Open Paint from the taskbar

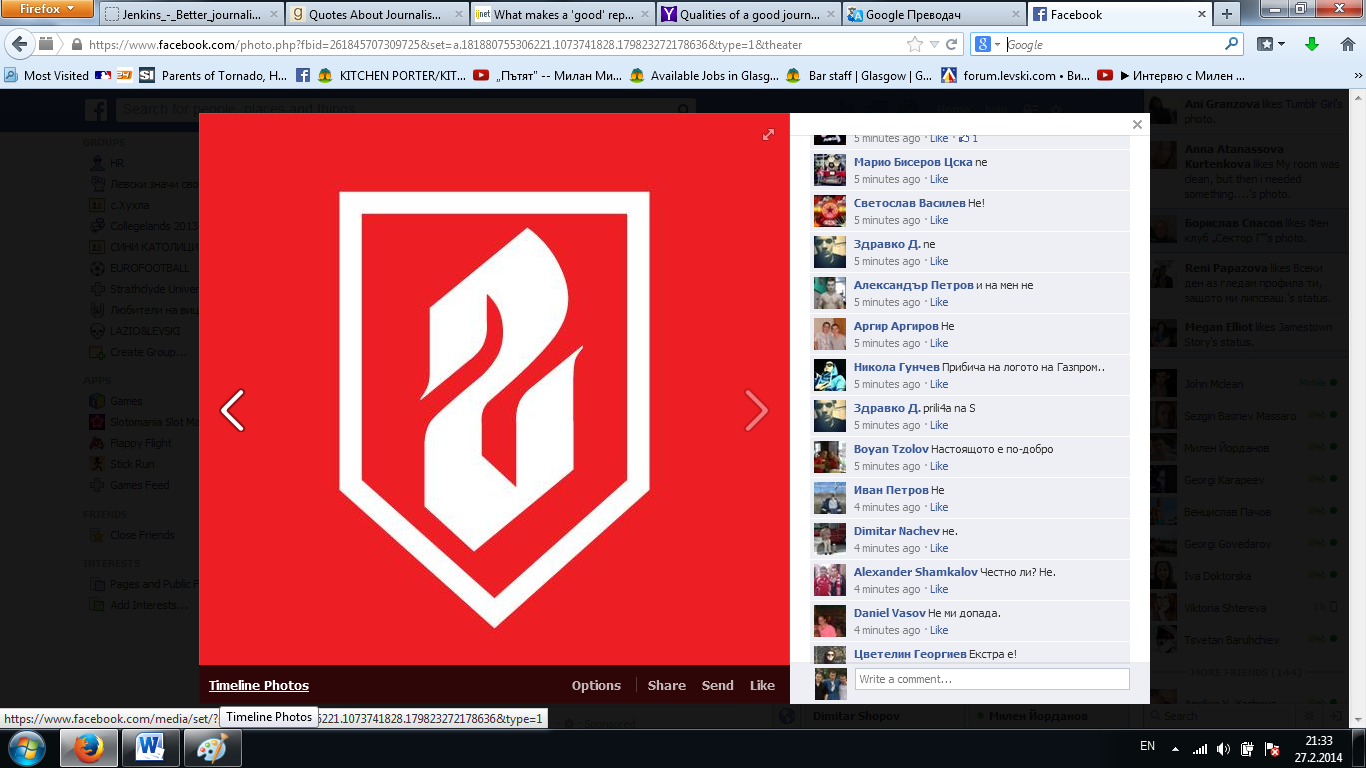211,748
